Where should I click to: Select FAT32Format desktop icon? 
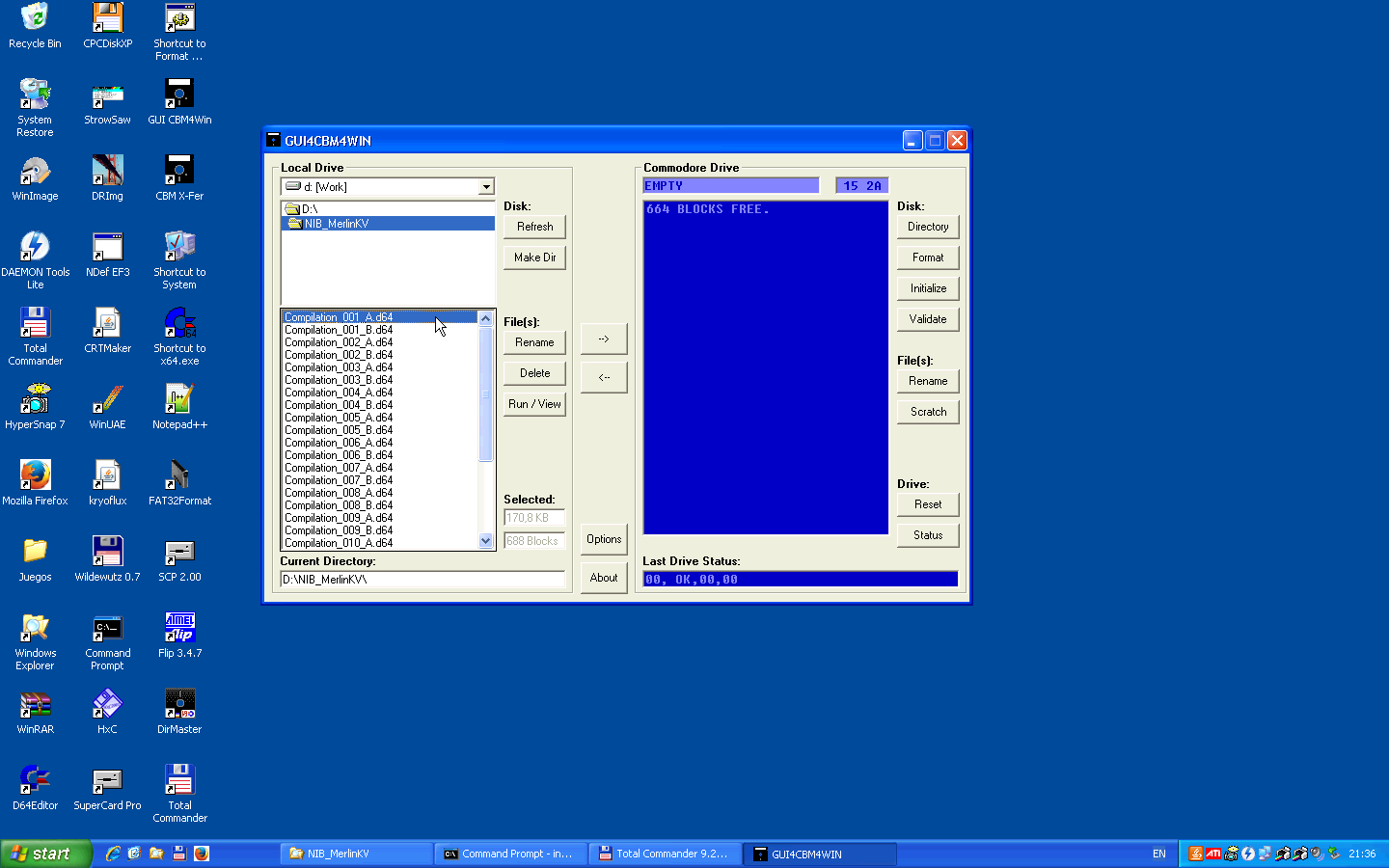[x=179, y=483]
